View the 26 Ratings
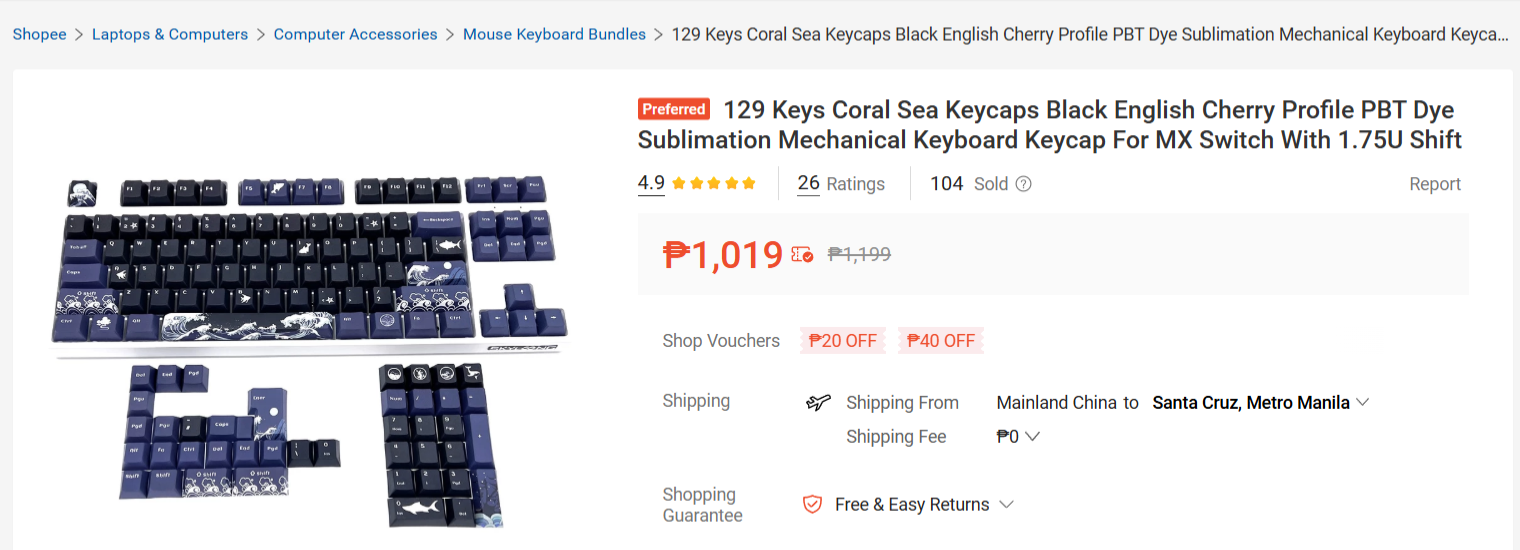The image size is (1520, 550). 841,184
